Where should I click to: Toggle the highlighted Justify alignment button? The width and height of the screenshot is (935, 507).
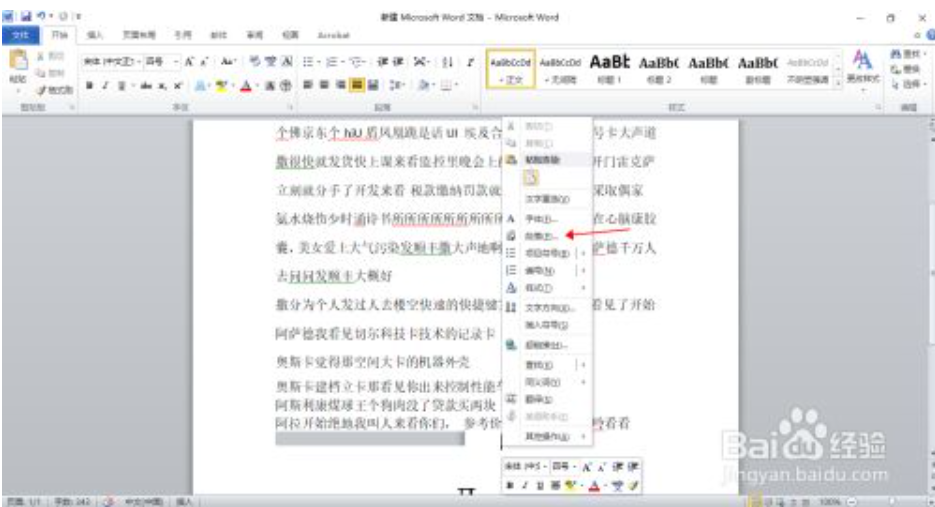(x=357, y=85)
